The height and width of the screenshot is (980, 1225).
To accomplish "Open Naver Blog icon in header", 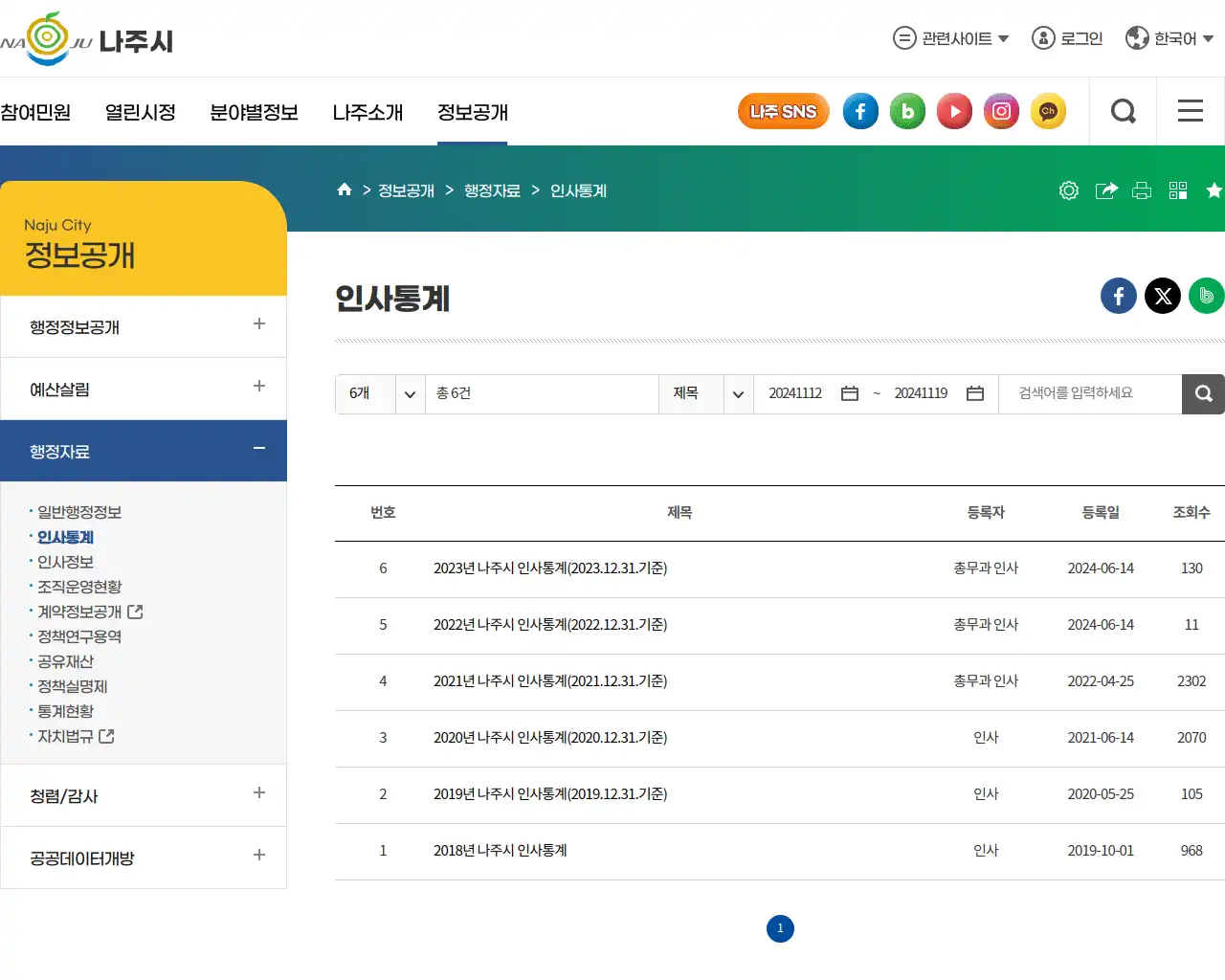I will pos(907,112).
